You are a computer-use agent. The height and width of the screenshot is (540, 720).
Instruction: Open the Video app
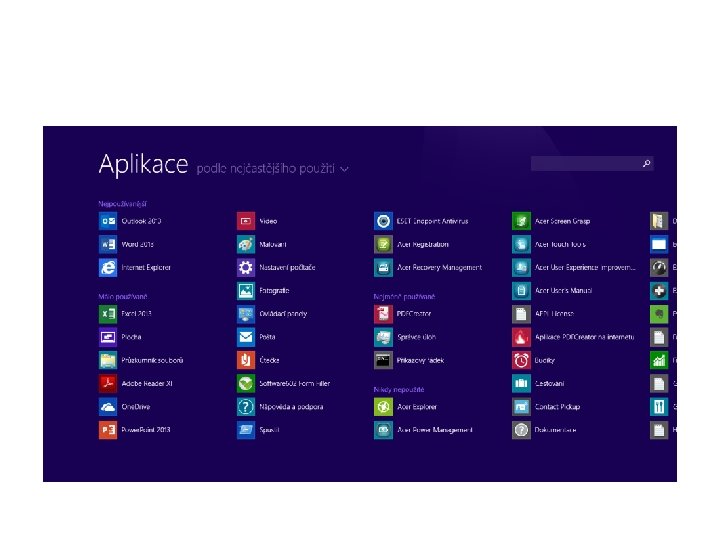point(257,221)
